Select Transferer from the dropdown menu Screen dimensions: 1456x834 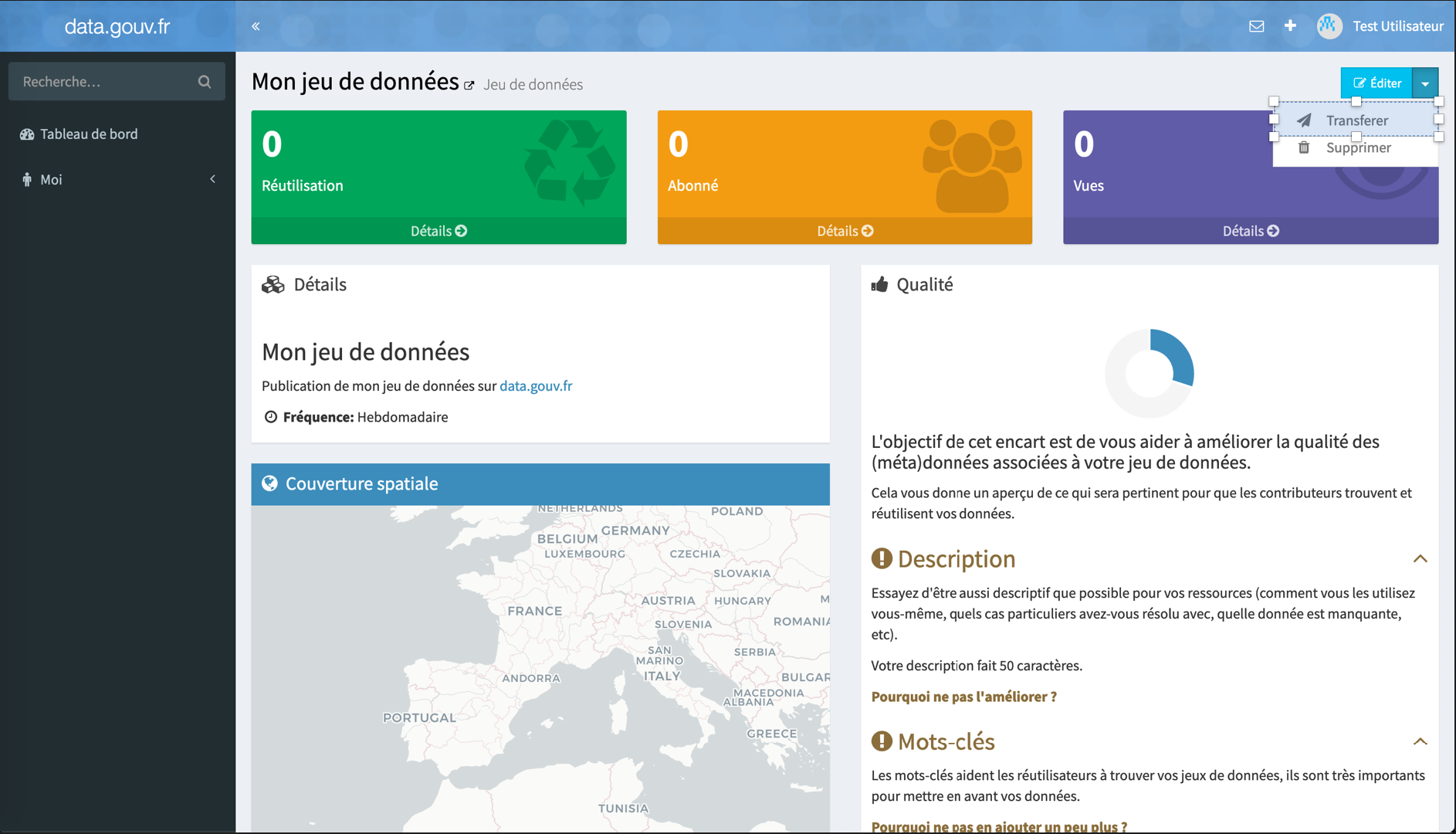(x=1356, y=120)
